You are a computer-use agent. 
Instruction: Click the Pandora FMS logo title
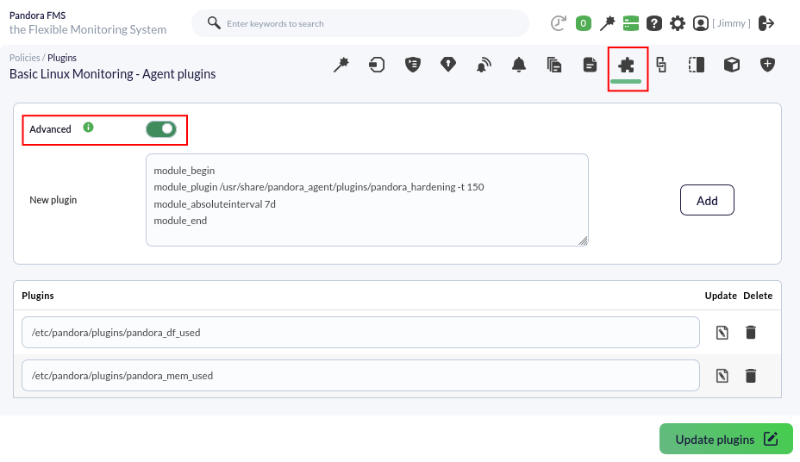coord(37,15)
